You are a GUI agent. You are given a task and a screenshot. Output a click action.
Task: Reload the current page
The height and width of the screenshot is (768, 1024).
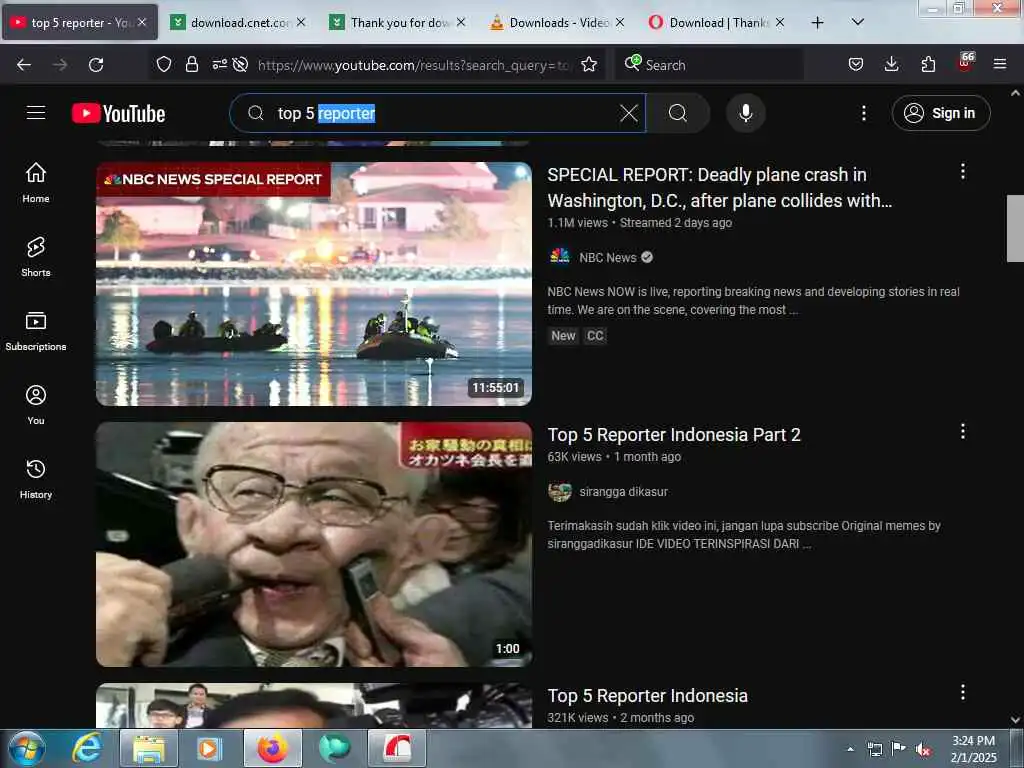(96, 65)
